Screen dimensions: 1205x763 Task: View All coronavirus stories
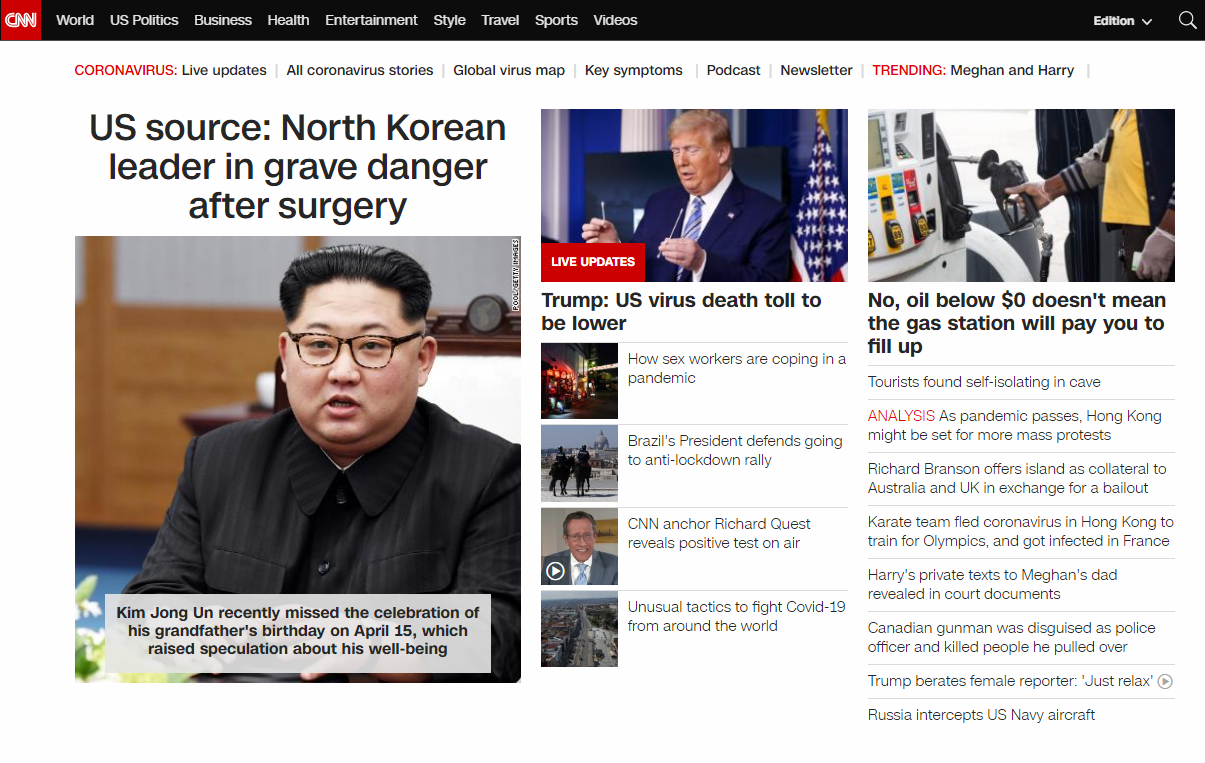pyautogui.click(x=360, y=70)
